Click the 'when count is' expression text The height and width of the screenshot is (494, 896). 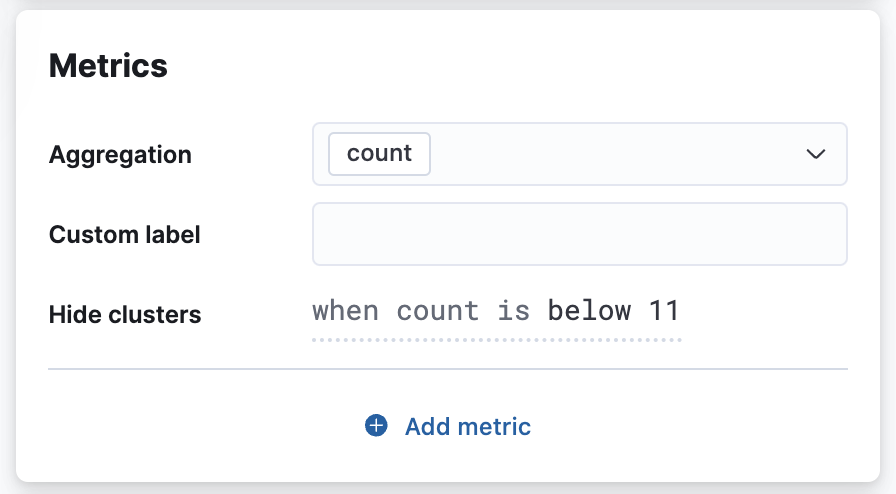pyautogui.click(x=421, y=311)
